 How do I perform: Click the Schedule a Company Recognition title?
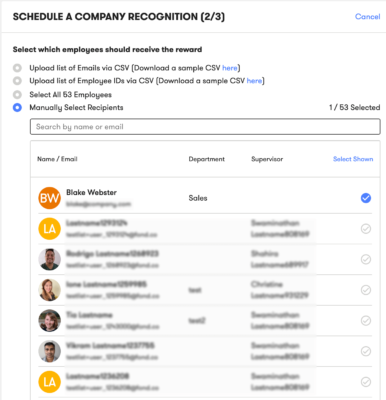coord(119,17)
